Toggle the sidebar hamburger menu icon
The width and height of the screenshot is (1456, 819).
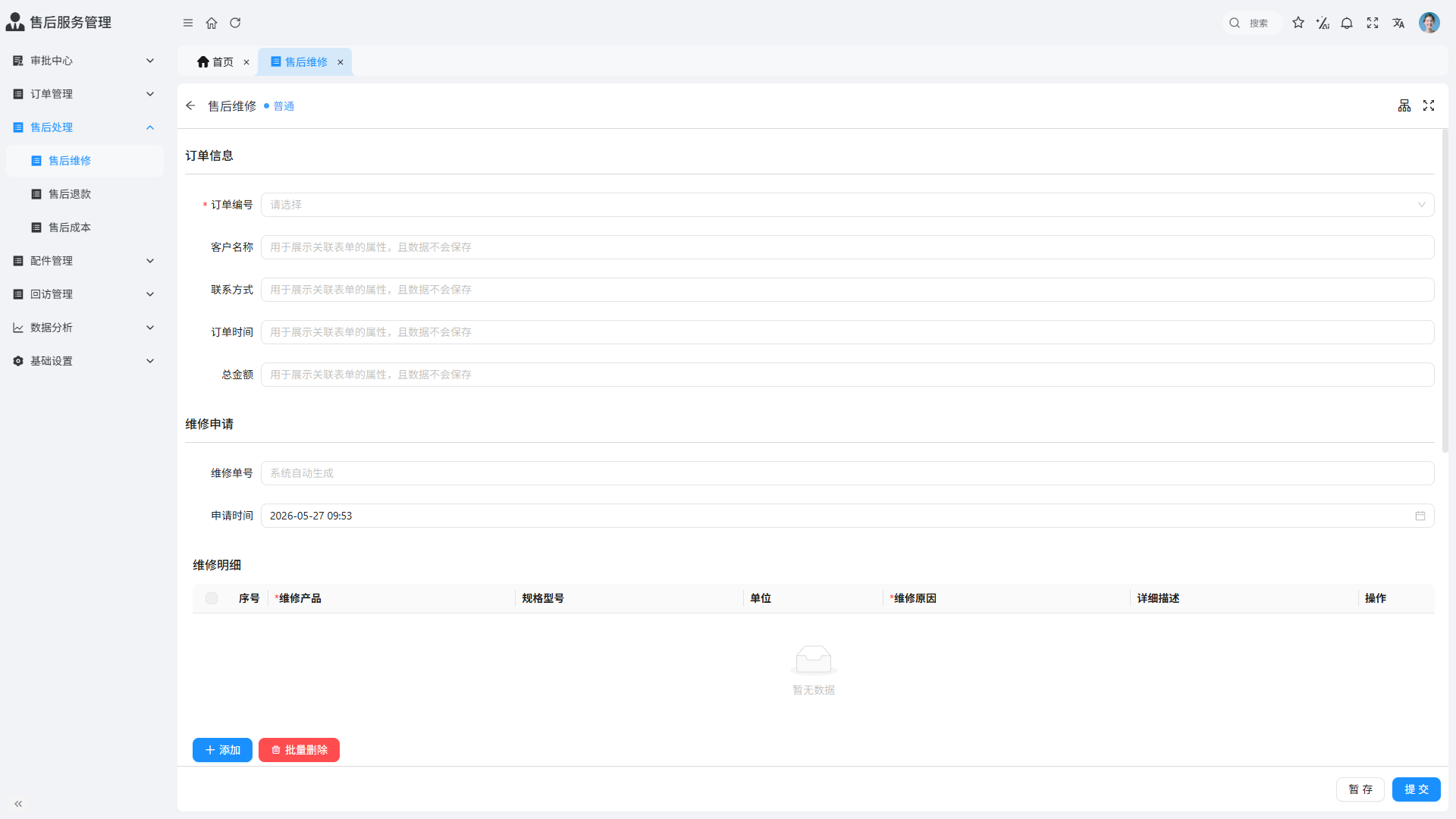pos(188,23)
